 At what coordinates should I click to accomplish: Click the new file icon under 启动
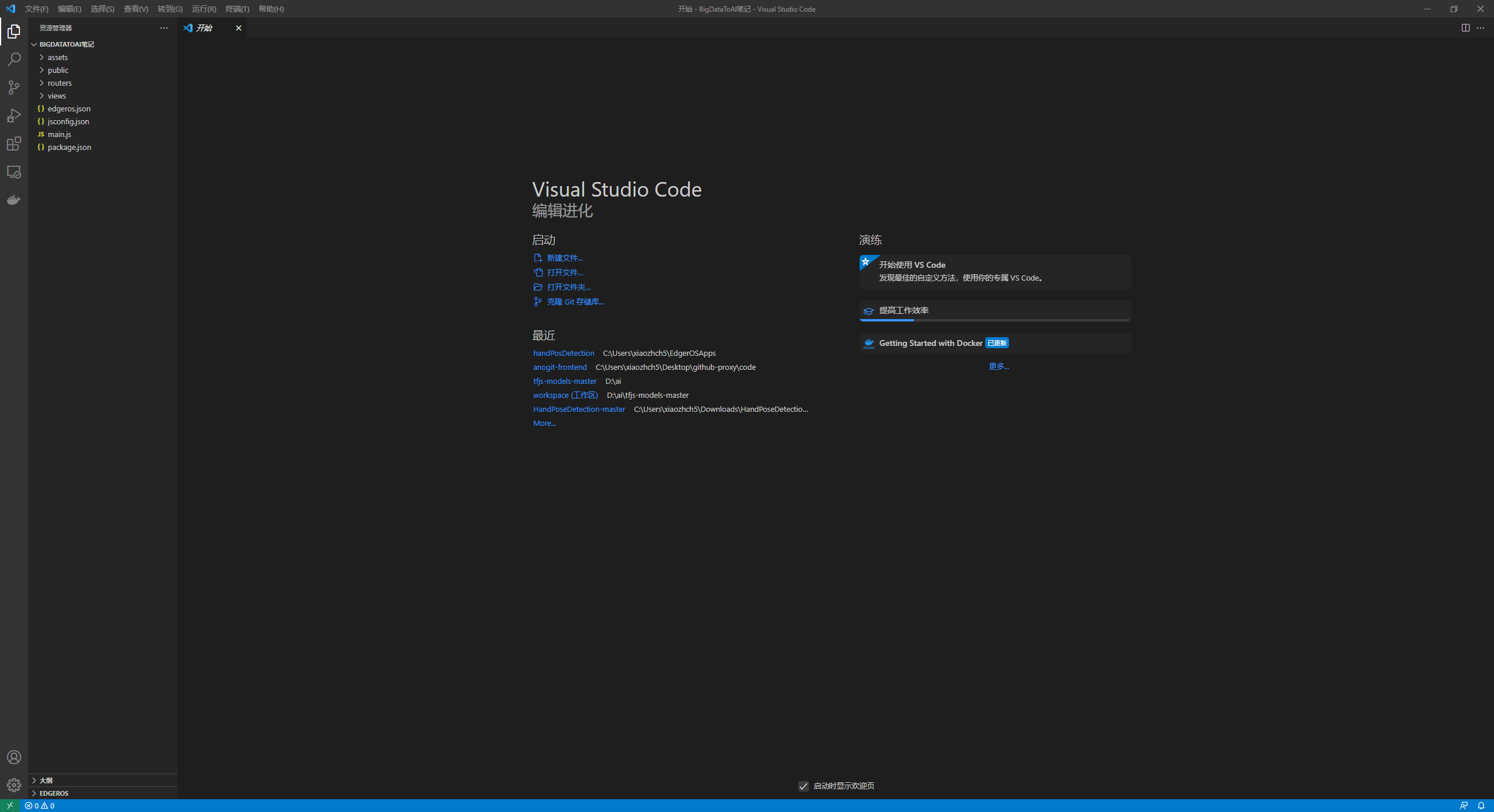(538, 258)
